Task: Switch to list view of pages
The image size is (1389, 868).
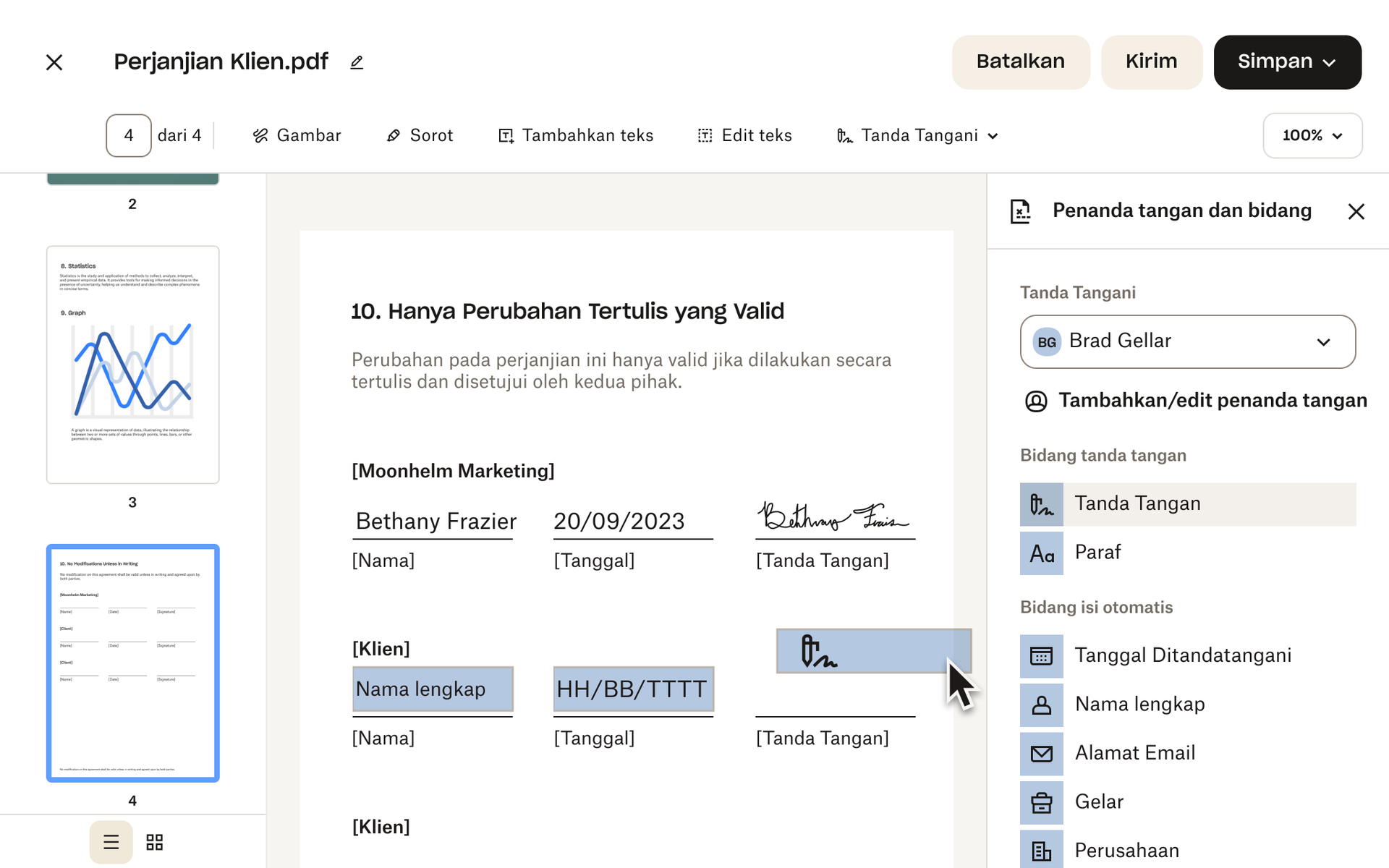Action: coord(111,842)
